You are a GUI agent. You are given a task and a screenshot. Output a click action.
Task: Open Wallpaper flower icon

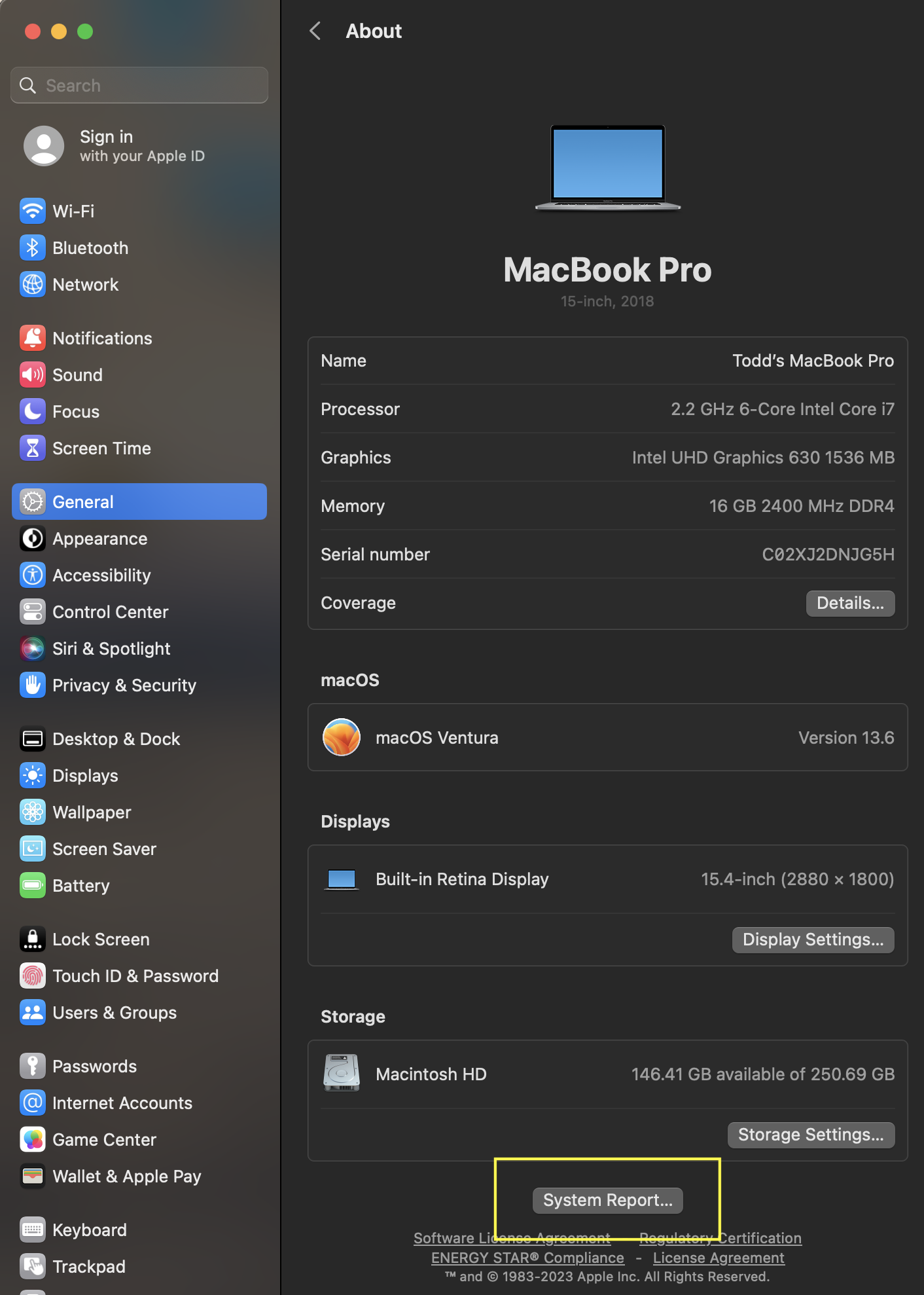click(33, 812)
